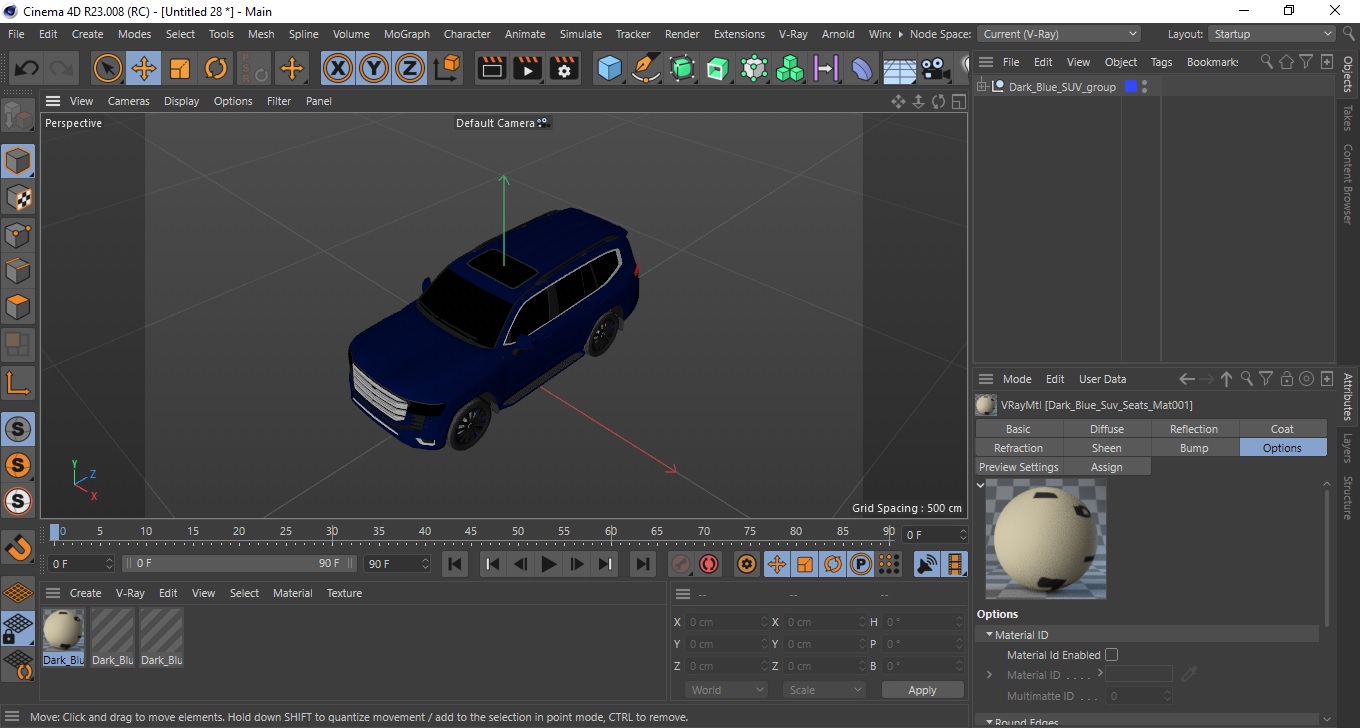Open the material manager Create menu

click(x=85, y=593)
